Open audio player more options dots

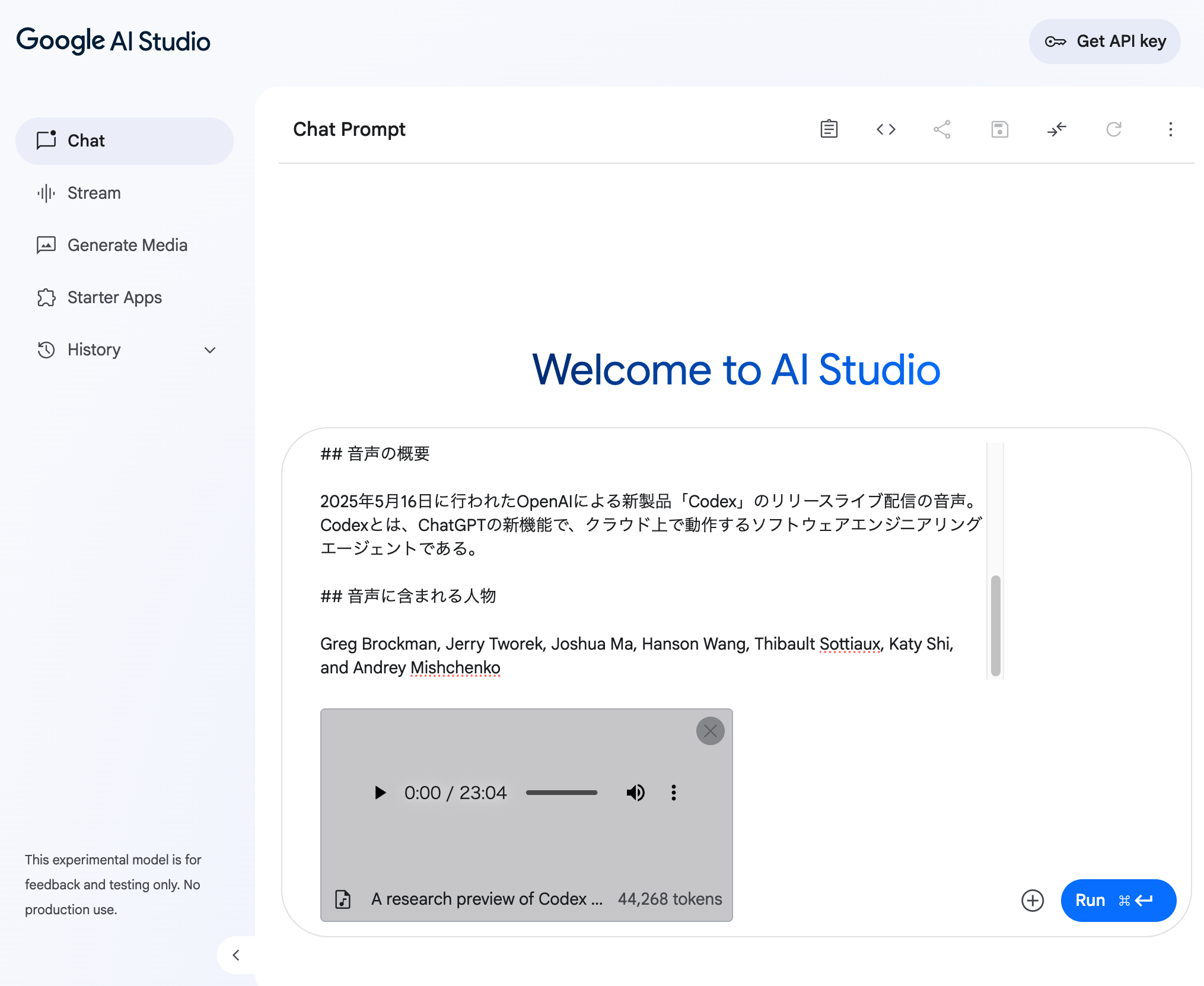(673, 793)
